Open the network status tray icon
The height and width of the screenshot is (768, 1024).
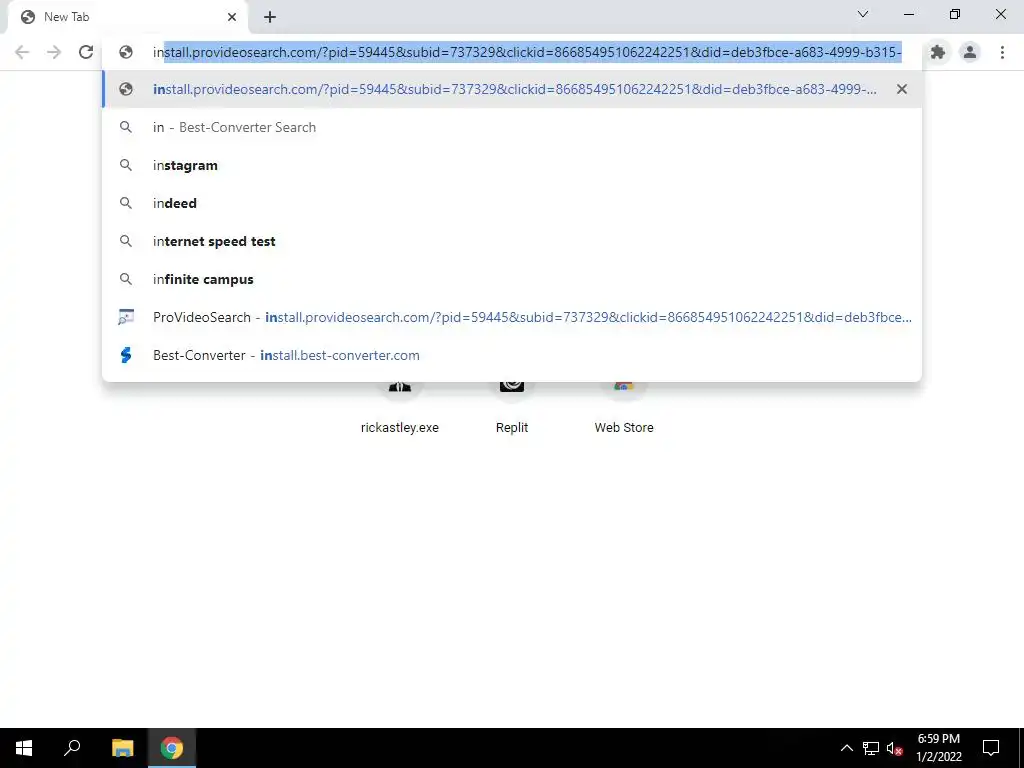(x=871, y=748)
